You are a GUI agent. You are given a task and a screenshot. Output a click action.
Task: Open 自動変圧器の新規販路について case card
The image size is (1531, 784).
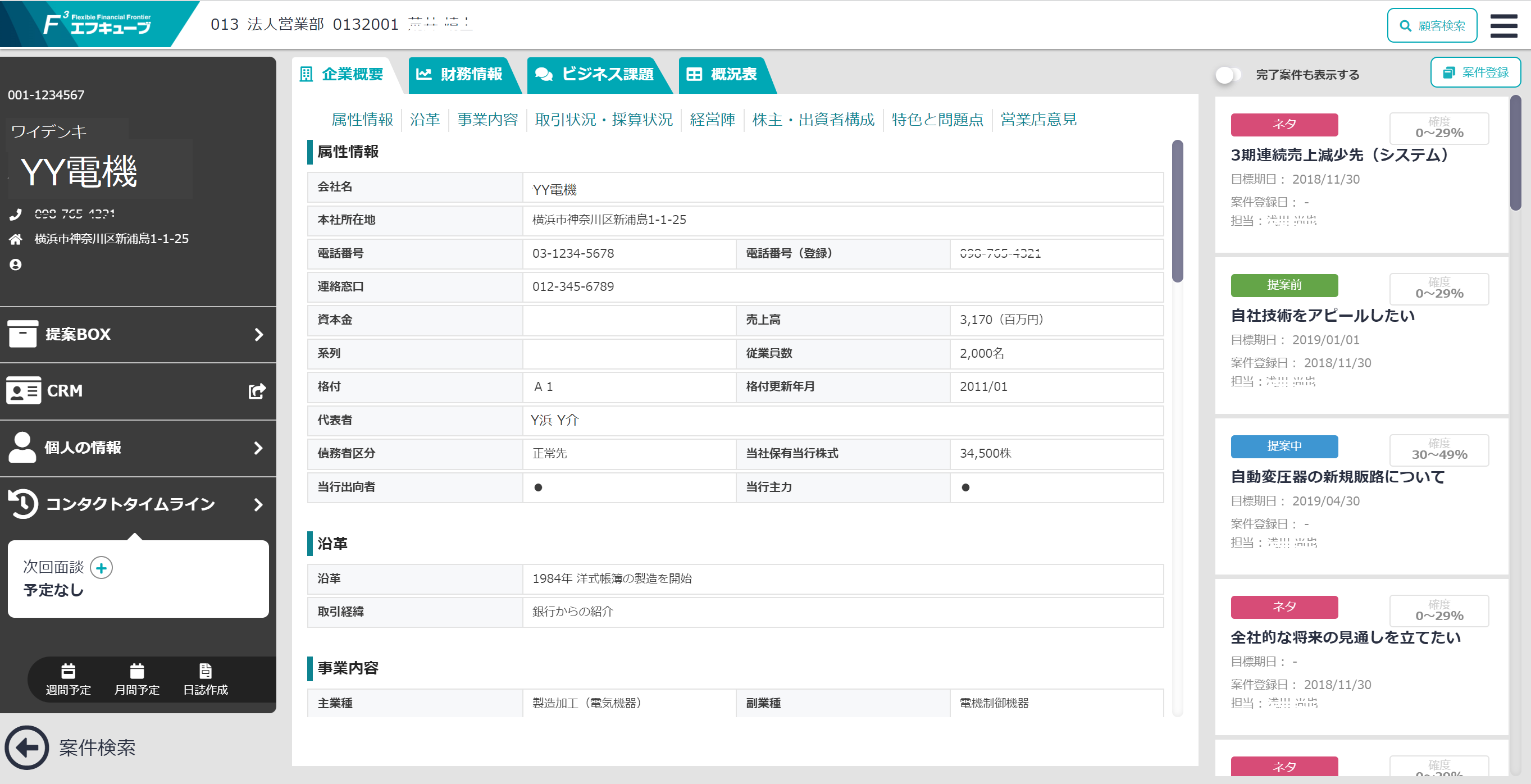point(1337,477)
